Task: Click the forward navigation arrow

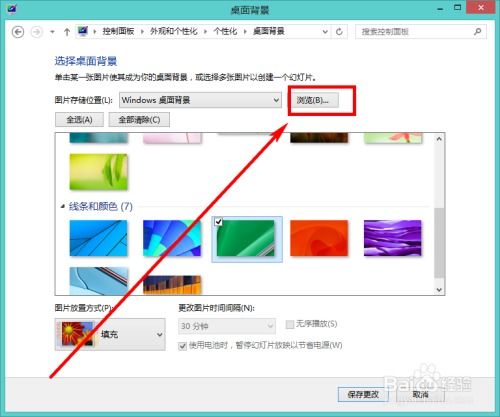Action: tap(36, 32)
